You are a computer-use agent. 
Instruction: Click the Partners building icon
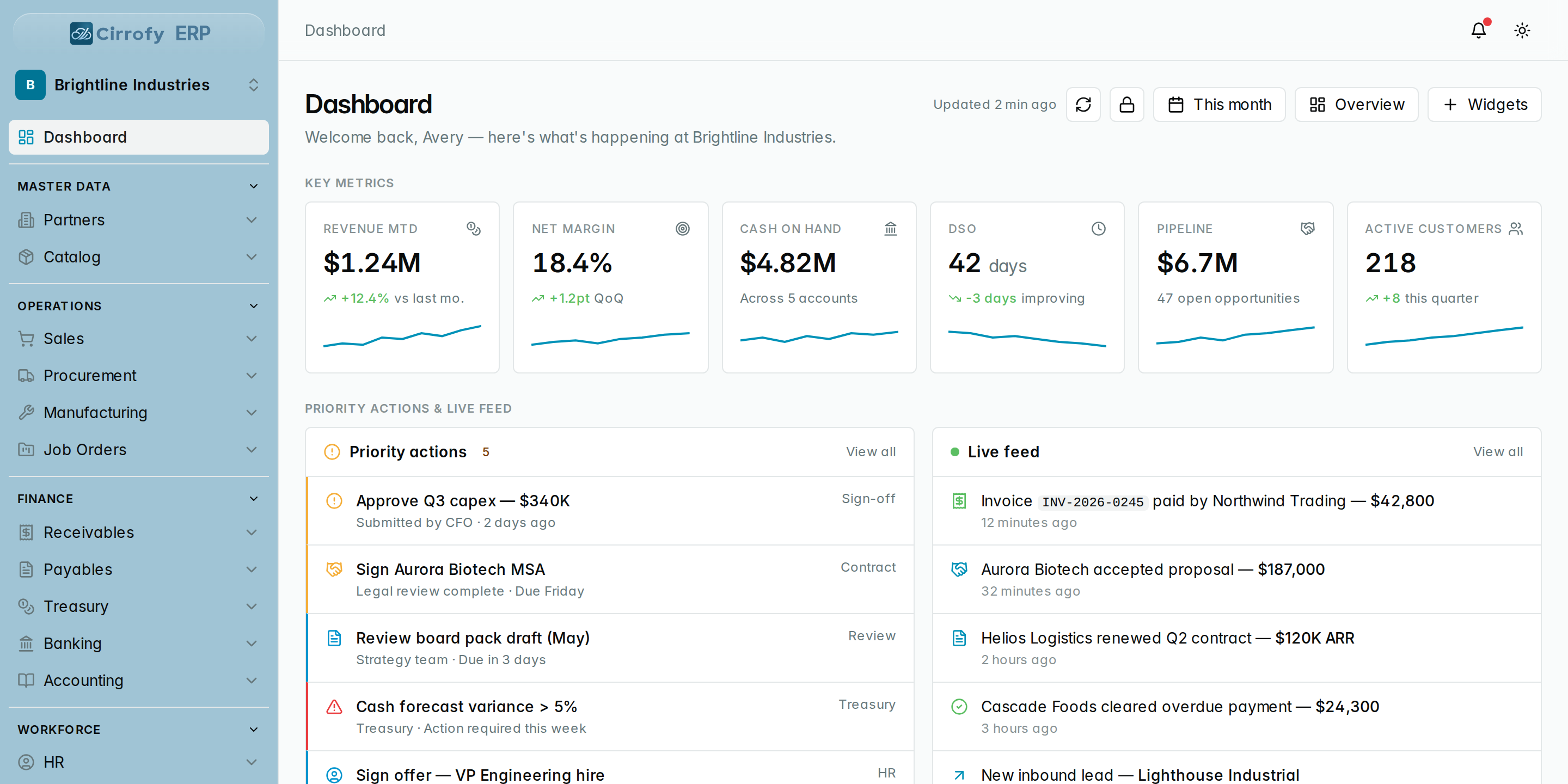pos(26,220)
